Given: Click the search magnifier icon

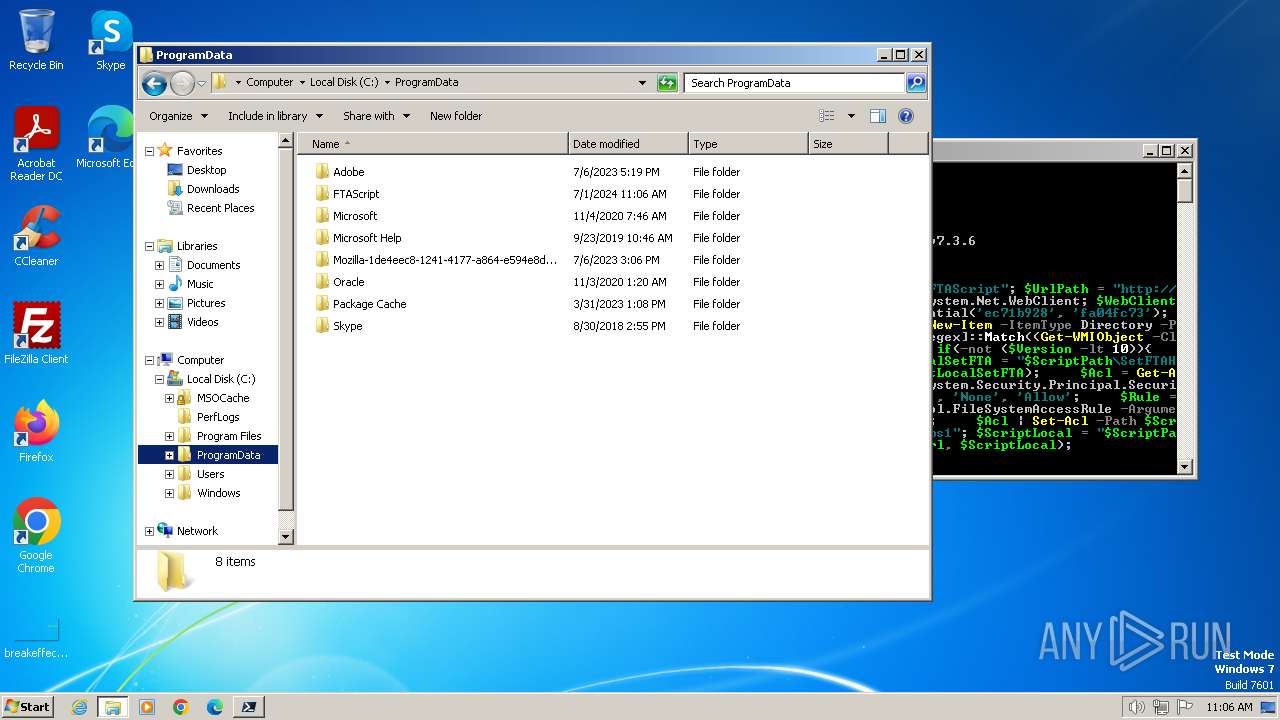Looking at the screenshot, I should [x=915, y=83].
